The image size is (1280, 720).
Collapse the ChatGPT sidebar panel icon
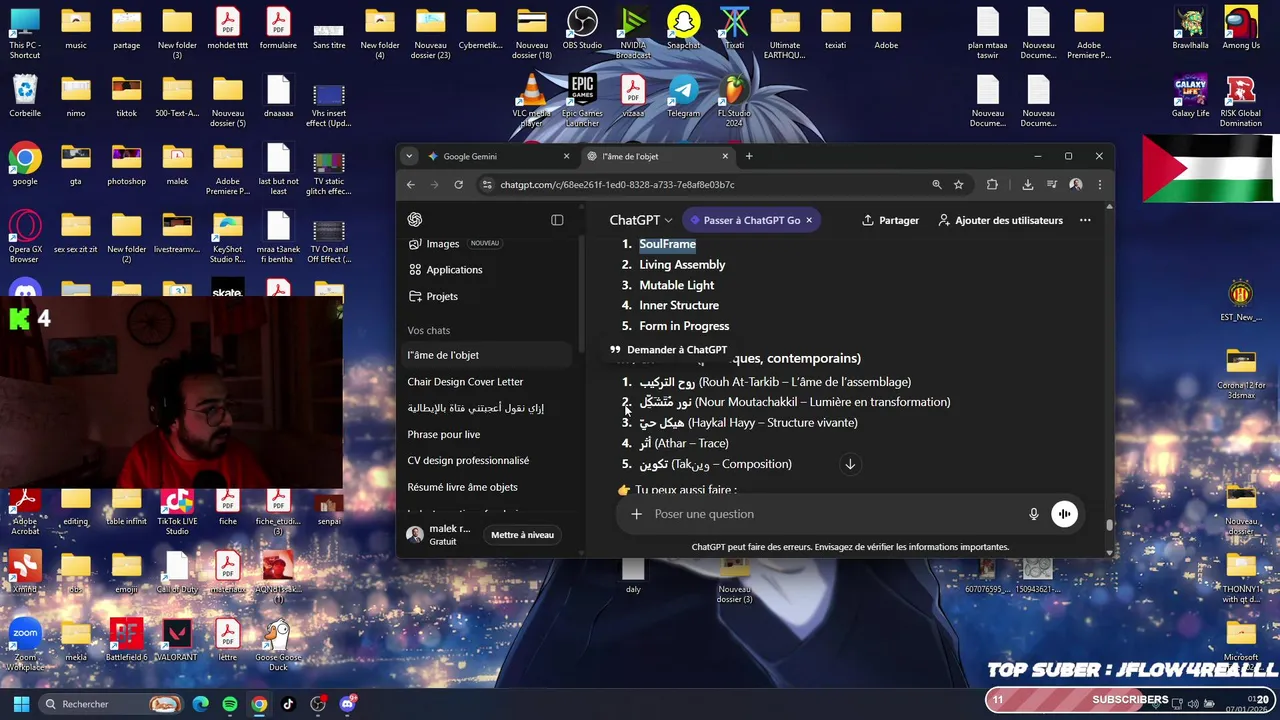point(557,220)
